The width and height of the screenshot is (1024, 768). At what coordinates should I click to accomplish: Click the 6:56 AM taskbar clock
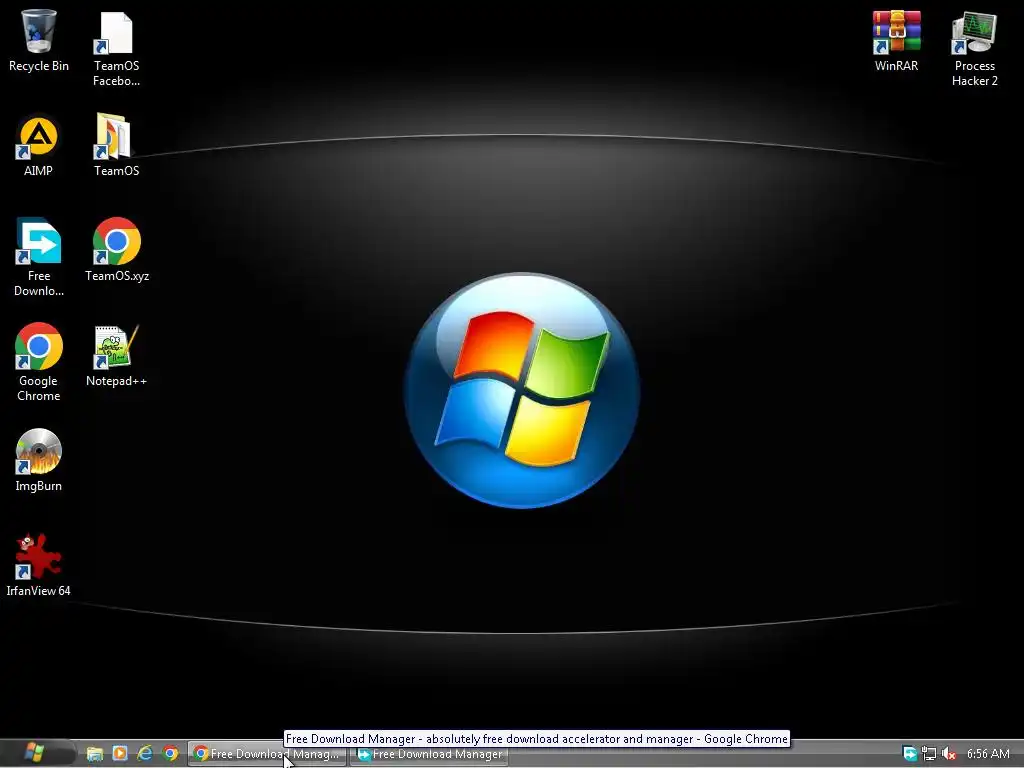coord(988,754)
